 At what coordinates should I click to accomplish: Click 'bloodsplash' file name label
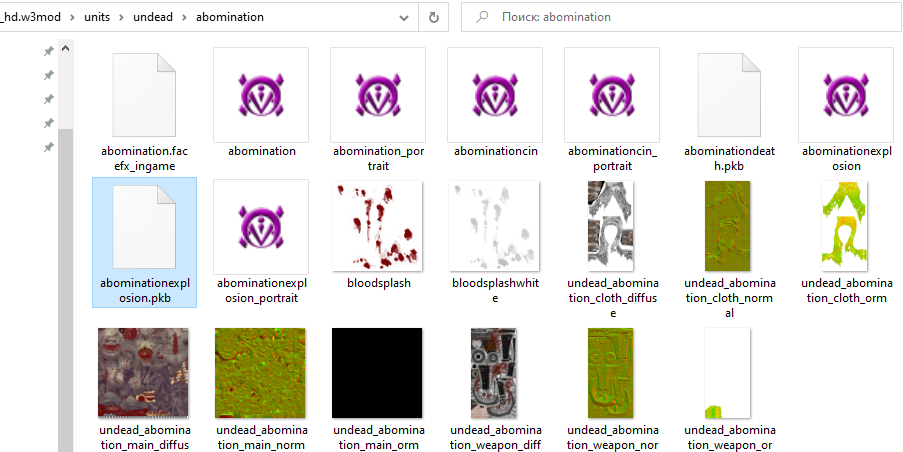click(378, 283)
